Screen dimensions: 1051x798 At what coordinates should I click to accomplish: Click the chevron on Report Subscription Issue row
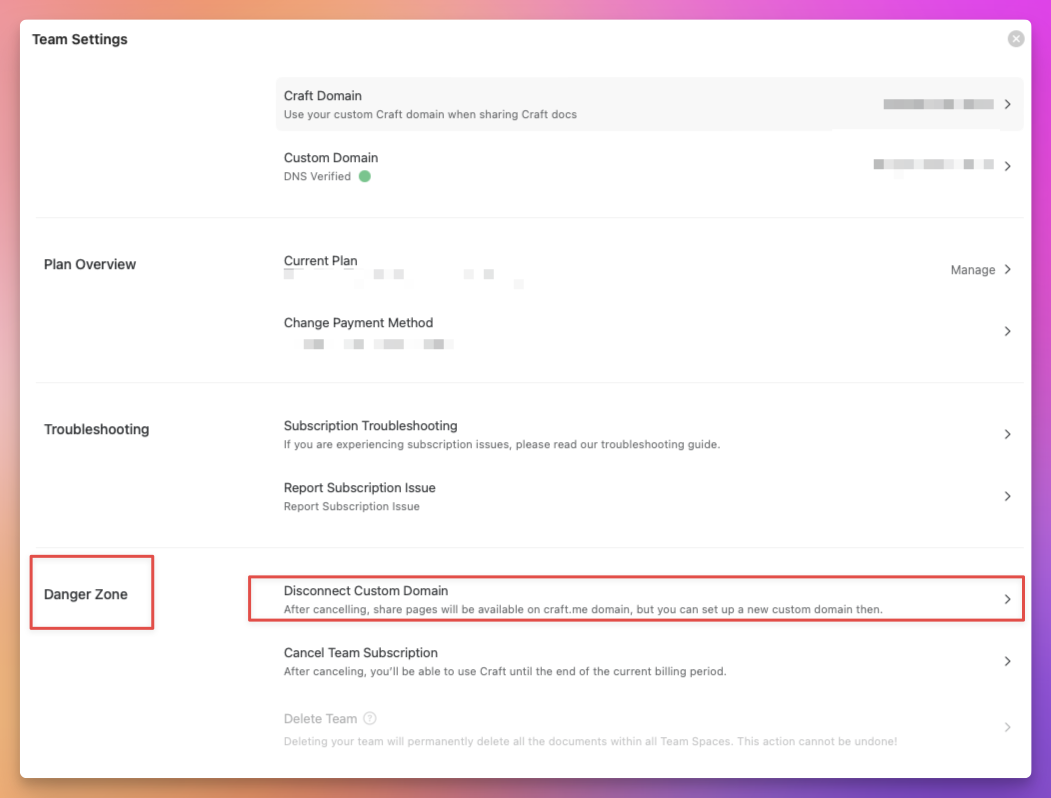(1007, 496)
